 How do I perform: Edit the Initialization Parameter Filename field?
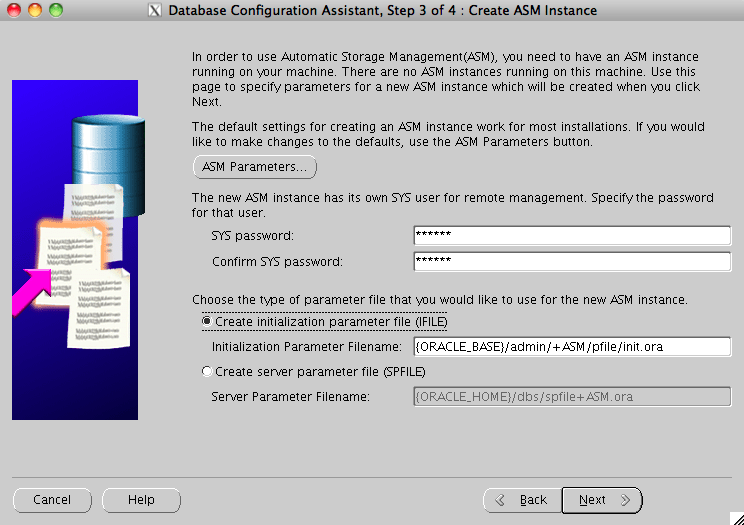coord(571,347)
